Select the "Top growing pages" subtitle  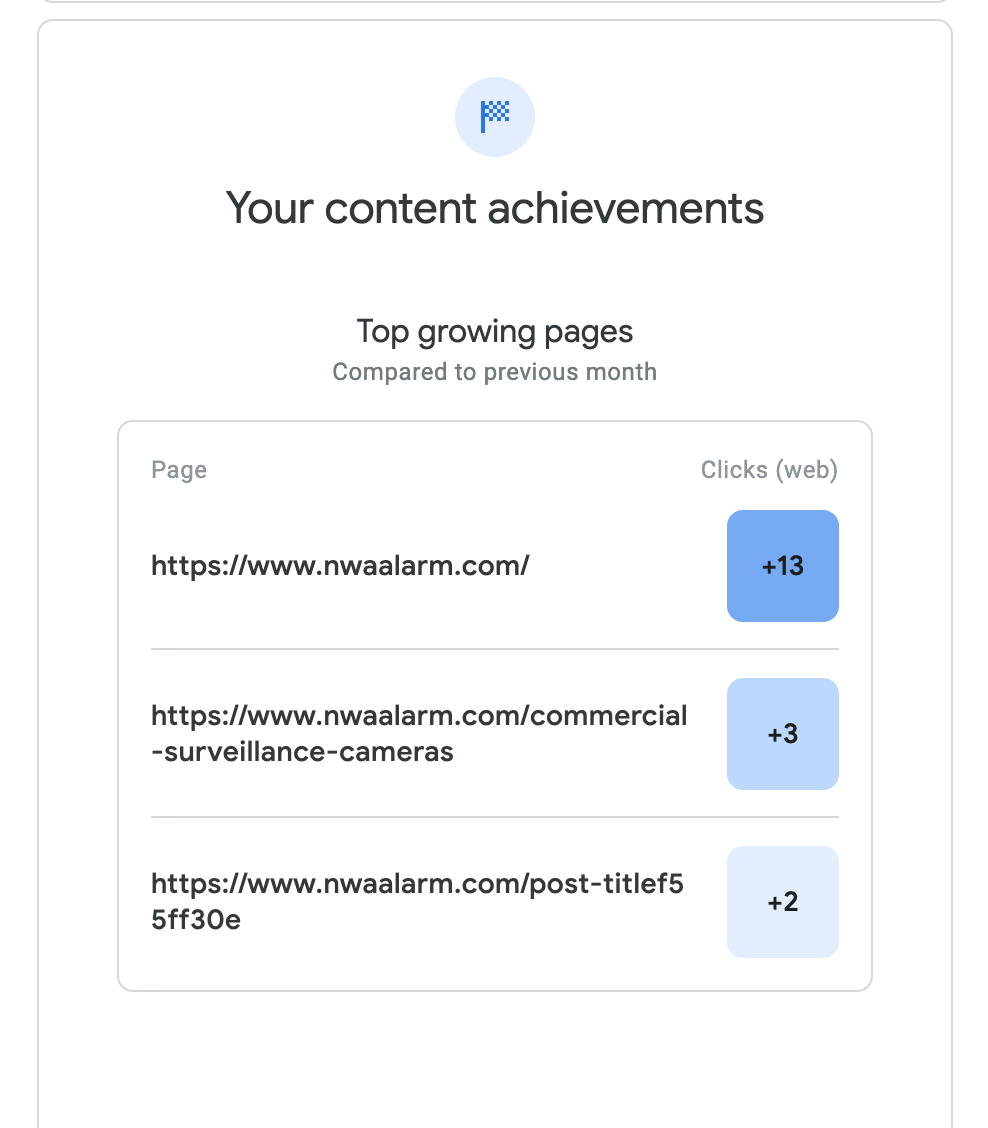pyautogui.click(x=494, y=331)
